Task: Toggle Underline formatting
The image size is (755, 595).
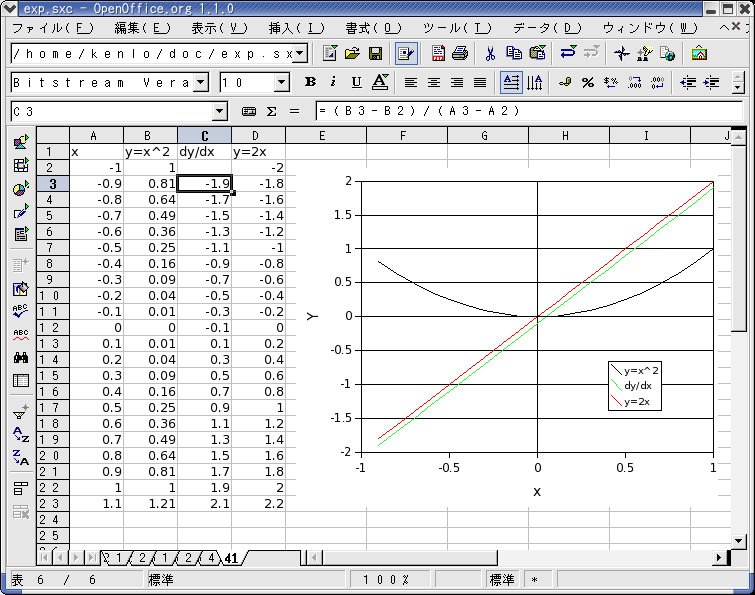Action: (356, 82)
